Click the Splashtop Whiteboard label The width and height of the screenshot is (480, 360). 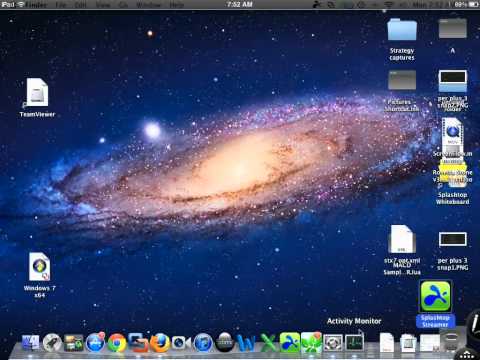click(x=453, y=198)
